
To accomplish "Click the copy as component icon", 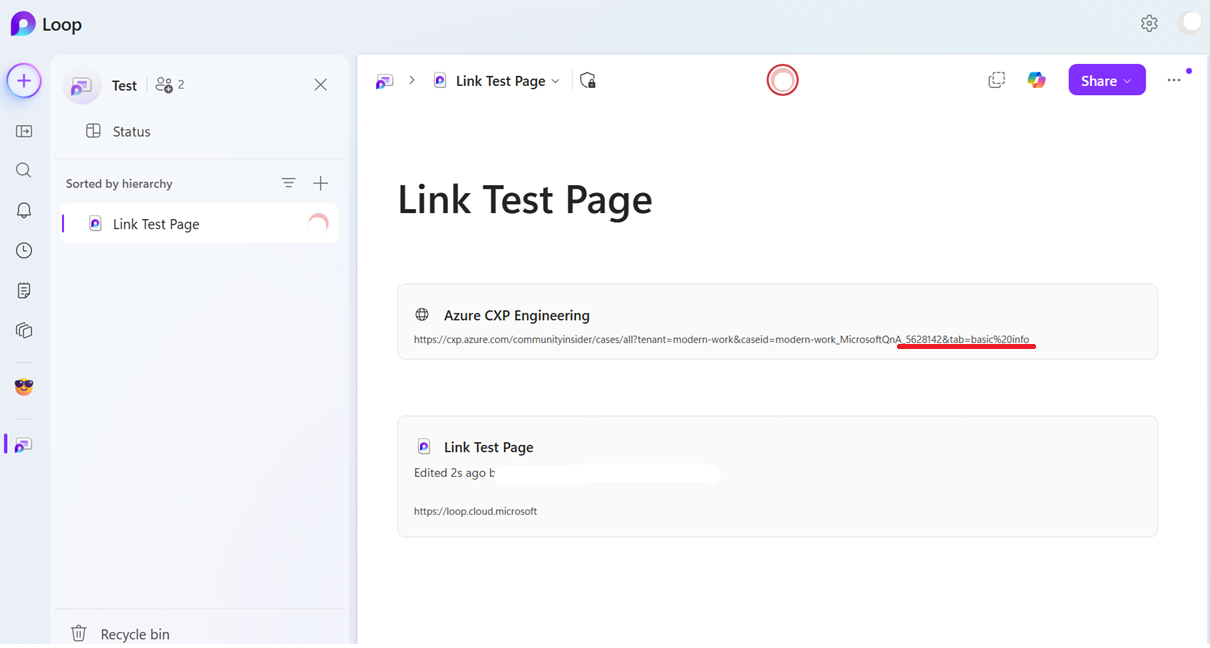I will [996, 80].
